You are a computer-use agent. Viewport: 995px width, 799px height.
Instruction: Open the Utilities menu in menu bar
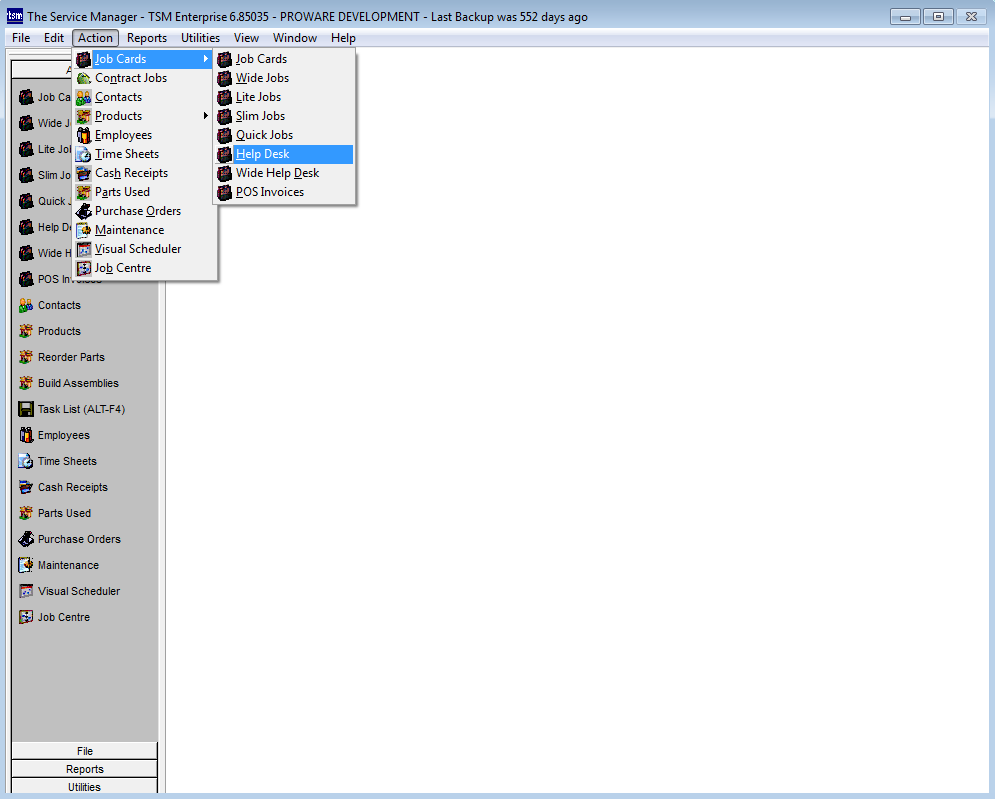pyautogui.click(x=200, y=38)
